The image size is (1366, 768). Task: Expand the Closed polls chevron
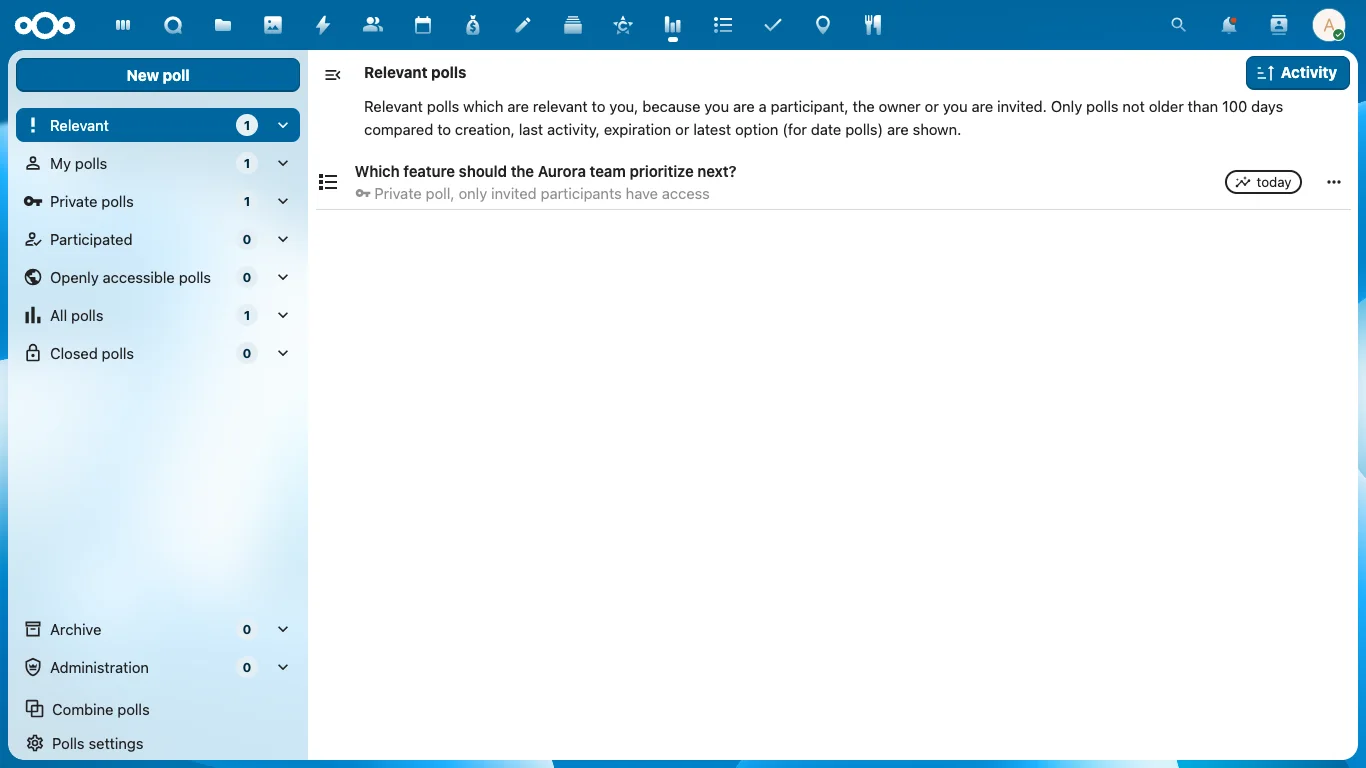coord(283,354)
